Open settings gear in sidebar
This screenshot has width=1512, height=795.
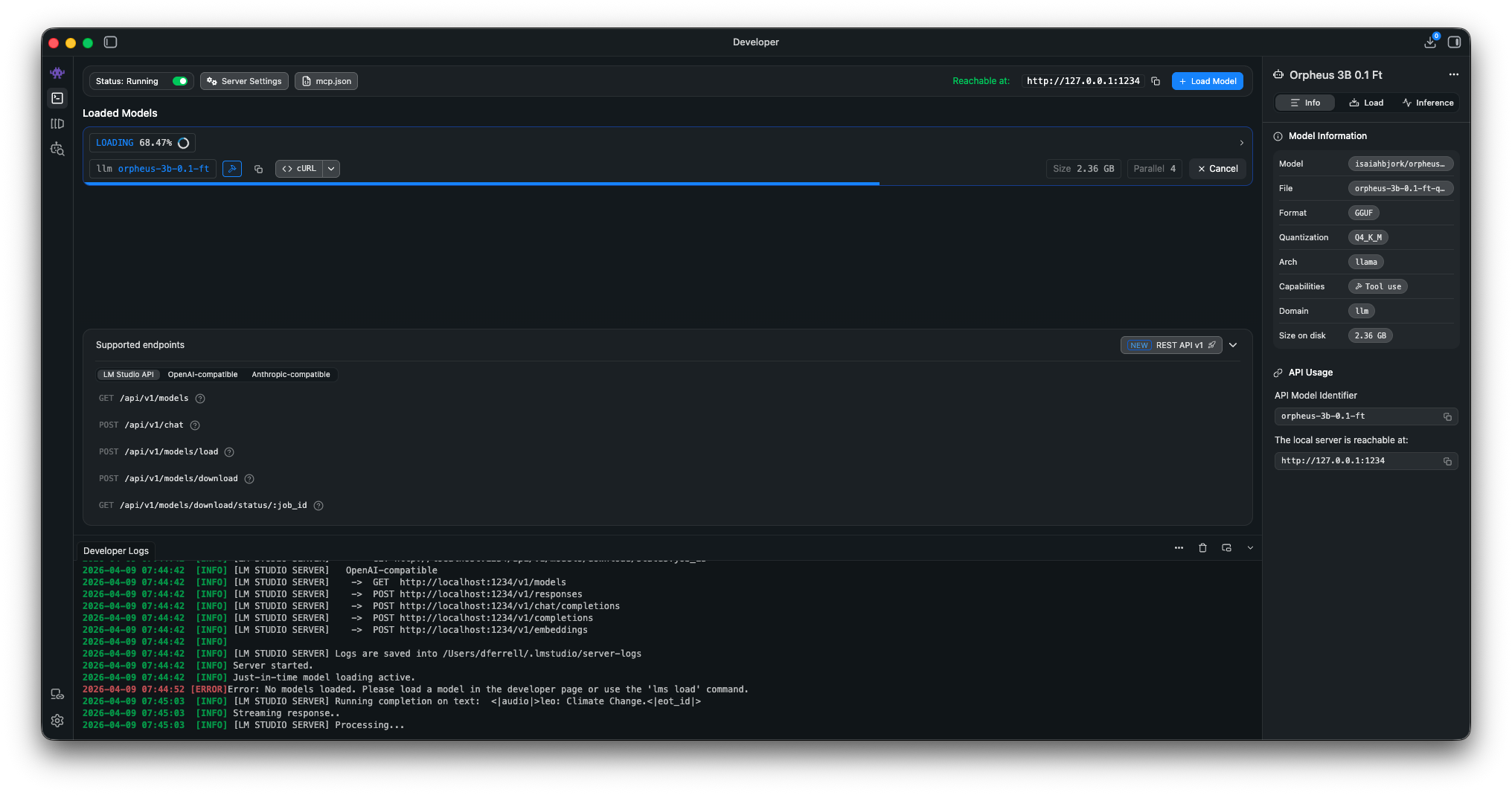click(x=57, y=721)
